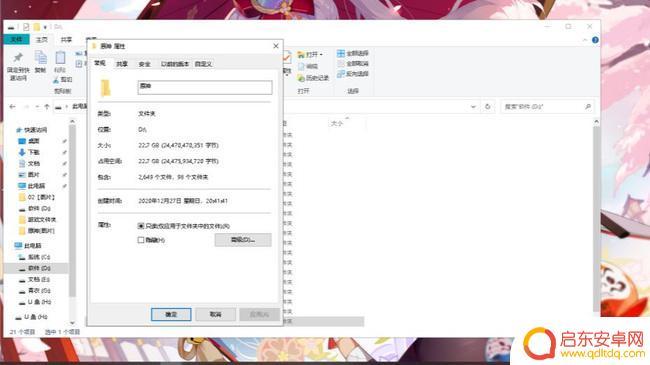
Task: Switch to Customize (自定义) tab in dialog
Action: coord(204,64)
